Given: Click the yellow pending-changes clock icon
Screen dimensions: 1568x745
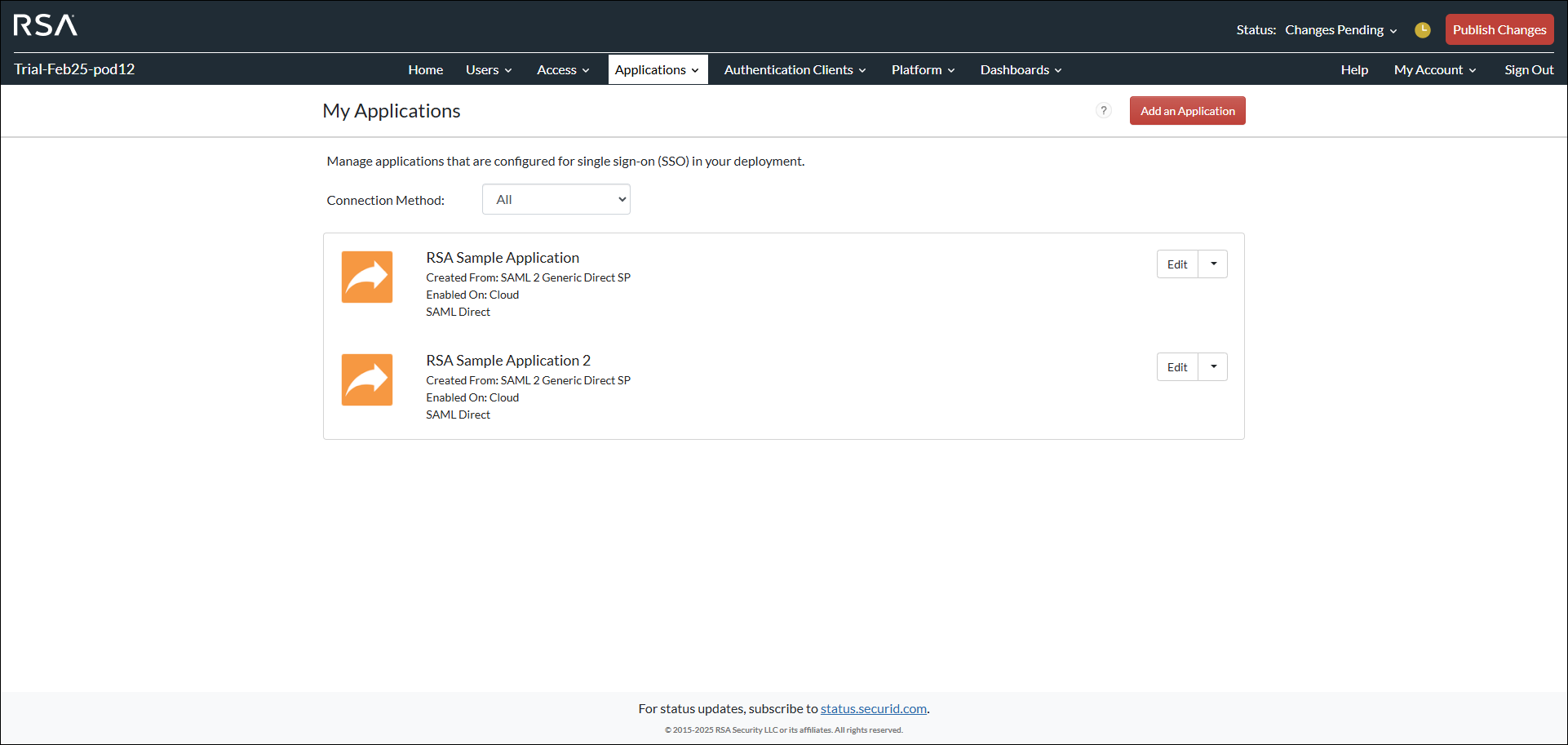Looking at the screenshot, I should coord(1422,30).
